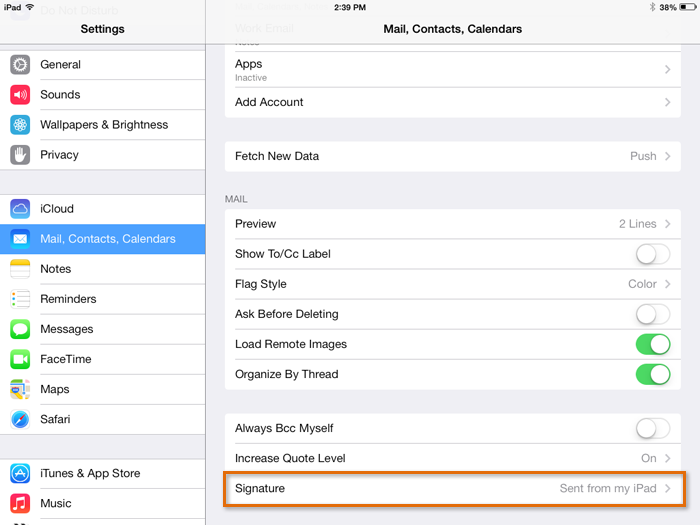Tap the 38% battery percentage
The width and height of the screenshot is (700, 525).
click(x=668, y=7)
